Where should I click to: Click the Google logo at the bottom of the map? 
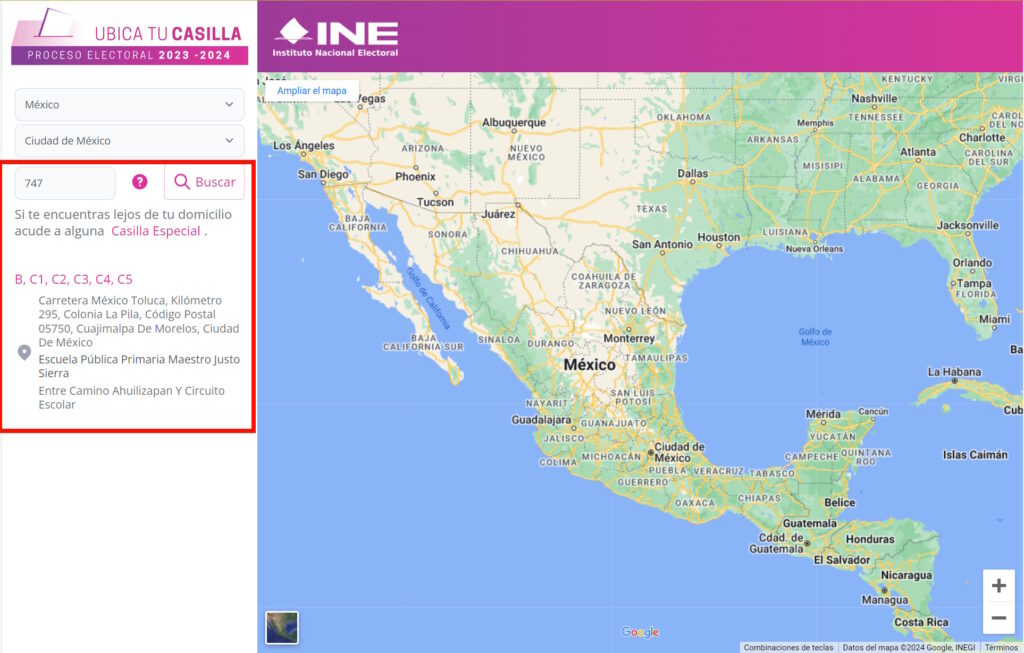pyautogui.click(x=640, y=631)
